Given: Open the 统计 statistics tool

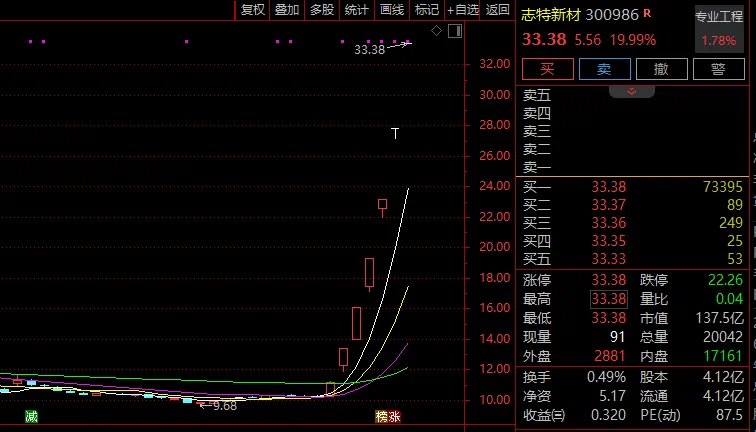Looking at the screenshot, I should [x=356, y=10].
